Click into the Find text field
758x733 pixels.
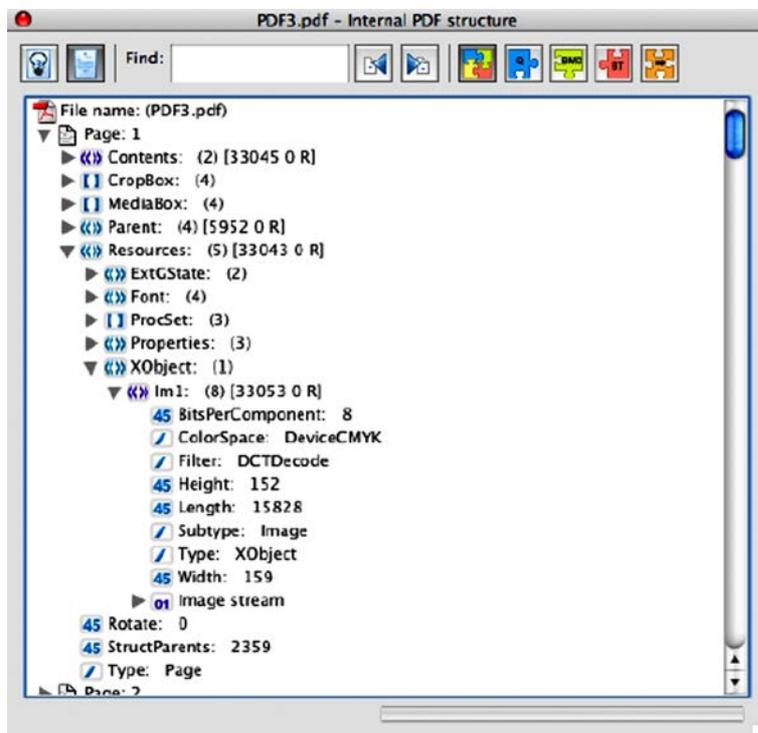[260, 64]
